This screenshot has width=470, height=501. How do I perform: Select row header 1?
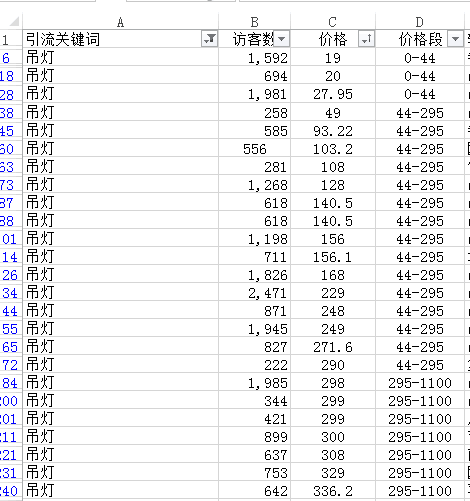[x=11, y=39]
